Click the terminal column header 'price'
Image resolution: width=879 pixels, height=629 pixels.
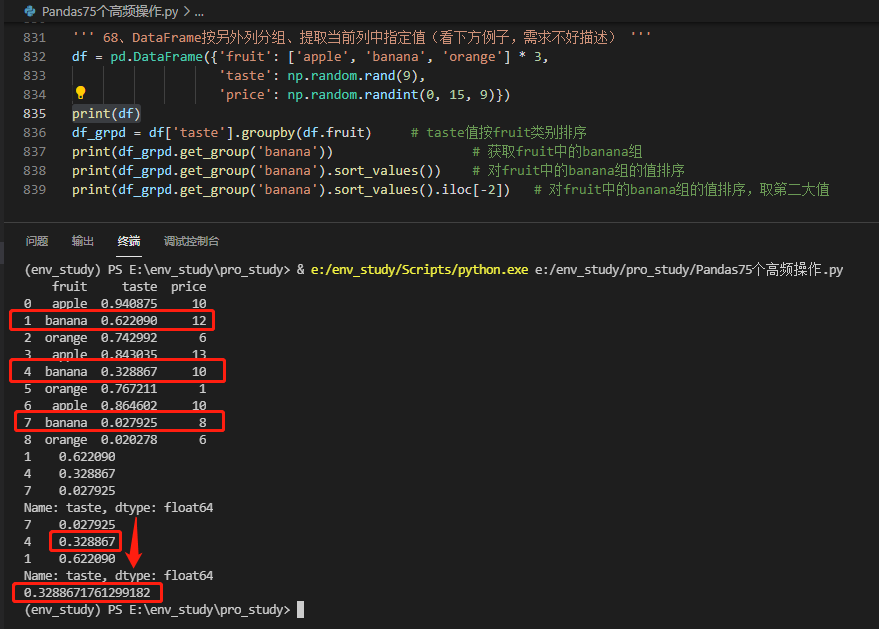click(x=188, y=287)
